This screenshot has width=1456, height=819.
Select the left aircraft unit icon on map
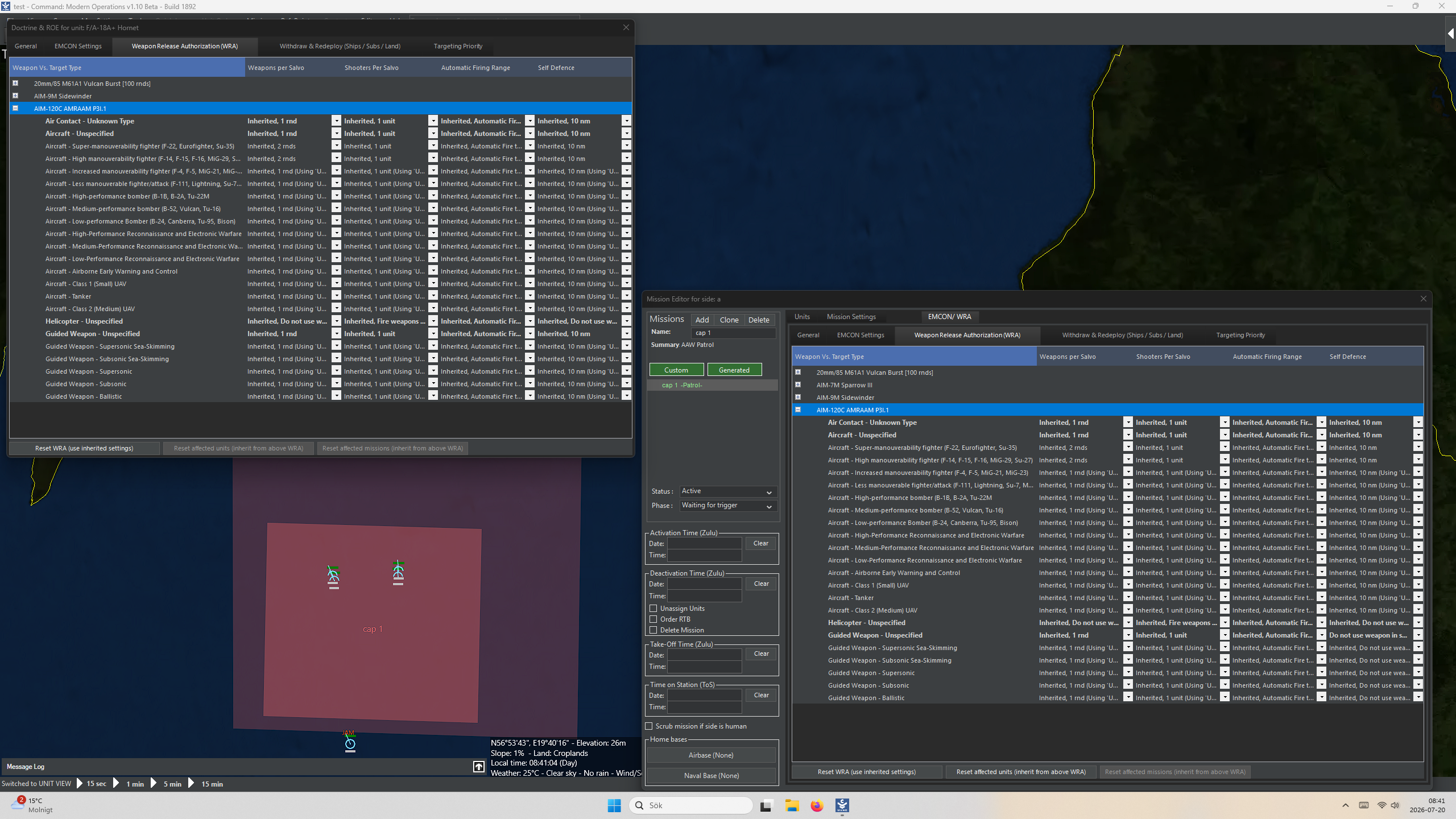pos(333,576)
